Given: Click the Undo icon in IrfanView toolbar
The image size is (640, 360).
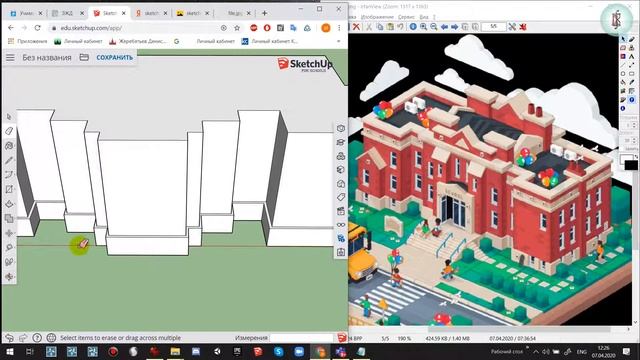Looking at the screenshot, I should tap(400, 27).
